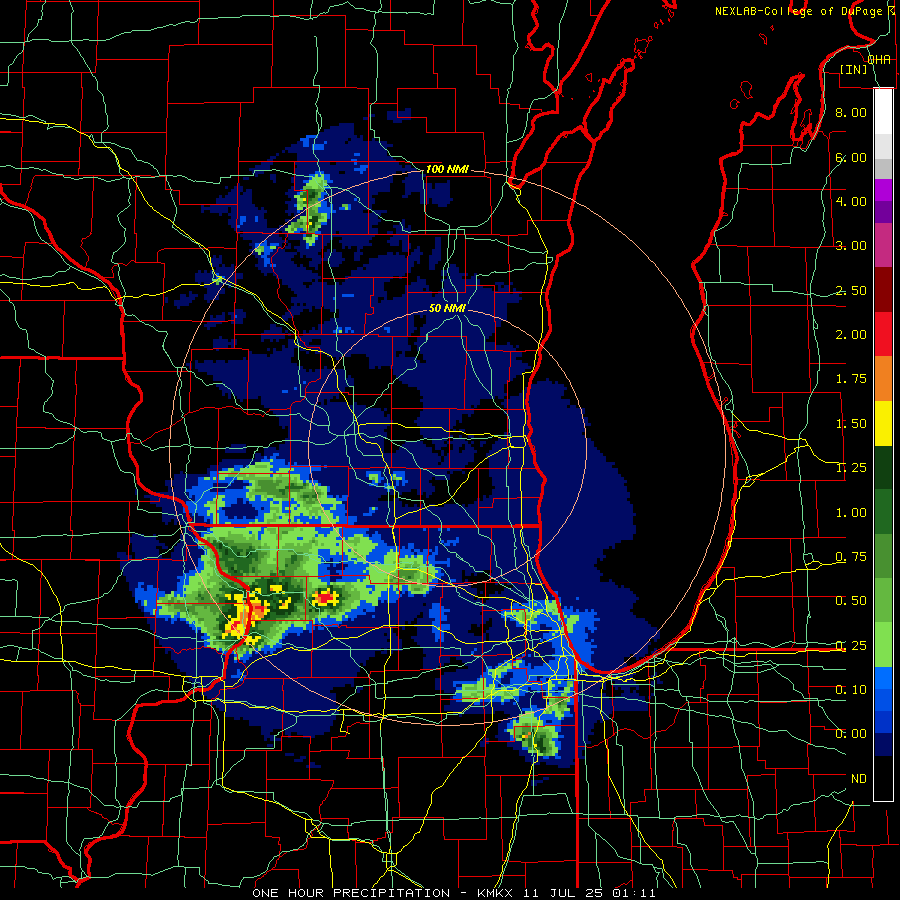
Task: Pick the dark maroon swatch near 2.50
Action: (x=883, y=290)
